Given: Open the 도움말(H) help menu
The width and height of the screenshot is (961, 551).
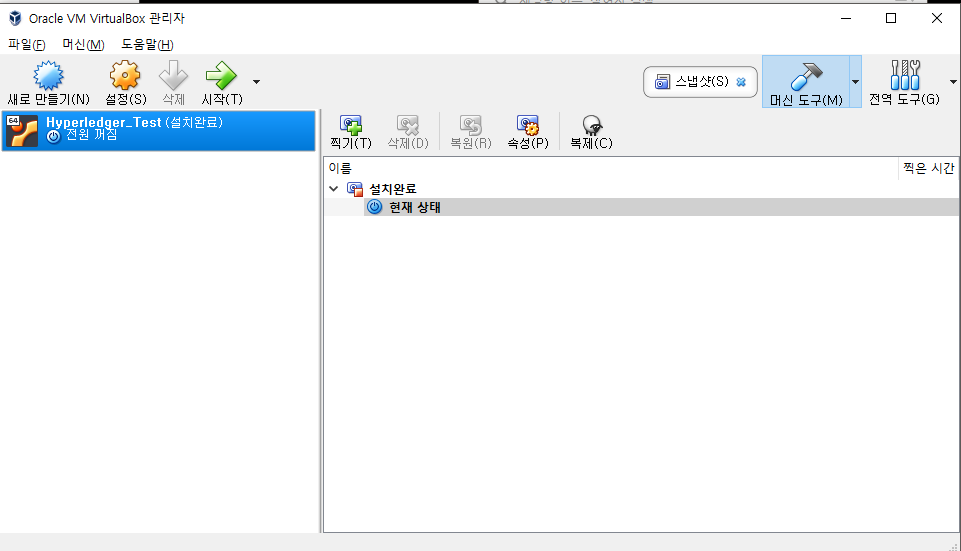Looking at the screenshot, I should tap(147, 45).
